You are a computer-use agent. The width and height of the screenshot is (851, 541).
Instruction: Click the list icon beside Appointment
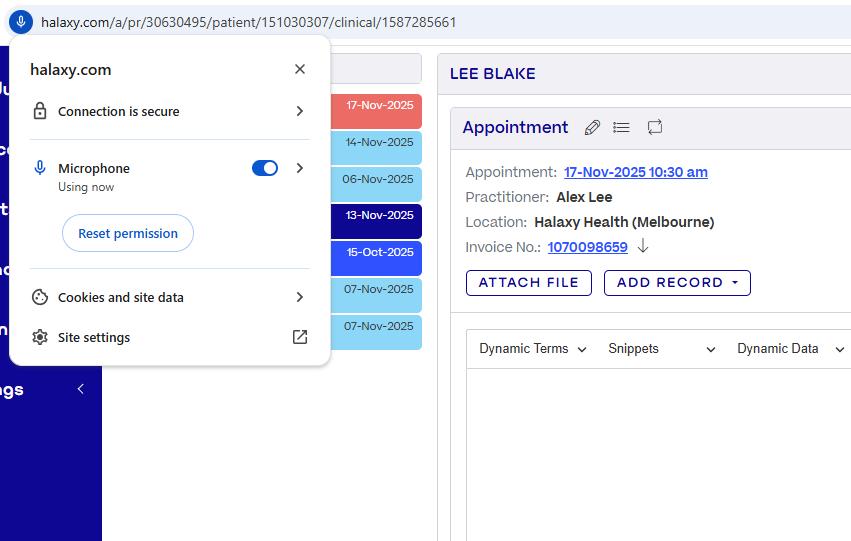(x=621, y=128)
